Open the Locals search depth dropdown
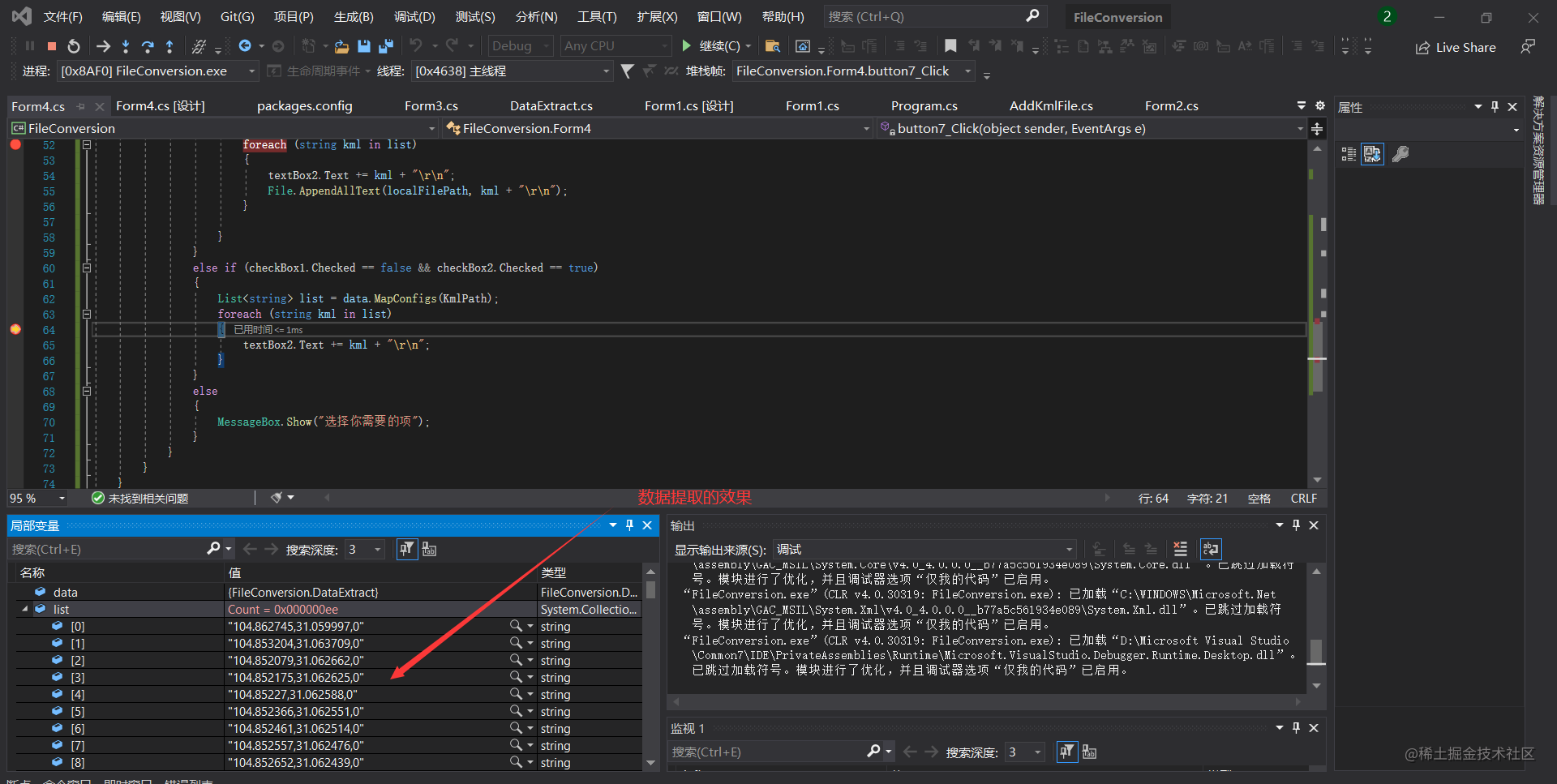 [x=365, y=550]
